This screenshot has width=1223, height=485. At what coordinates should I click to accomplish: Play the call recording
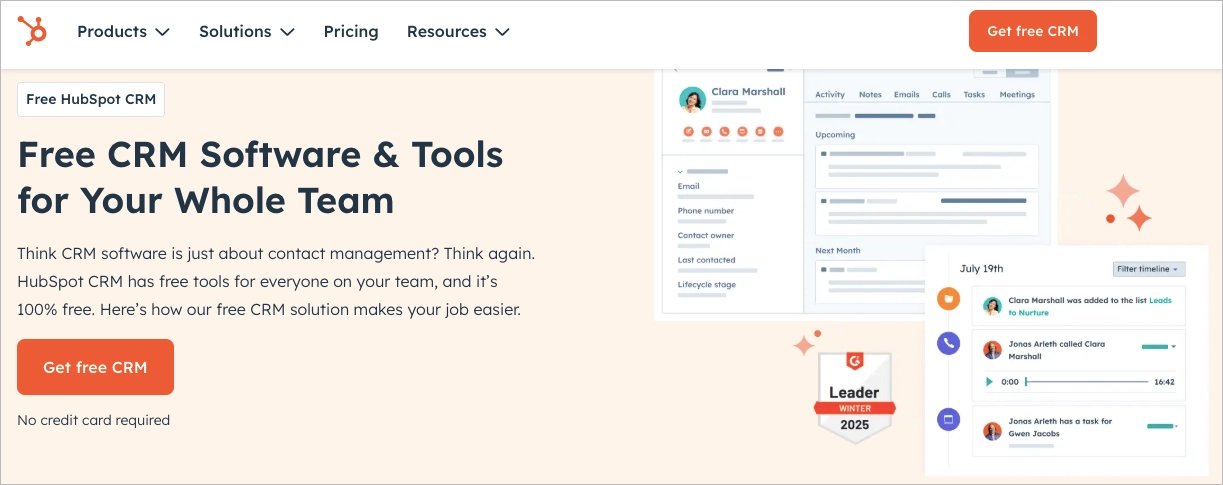(x=990, y=382)
